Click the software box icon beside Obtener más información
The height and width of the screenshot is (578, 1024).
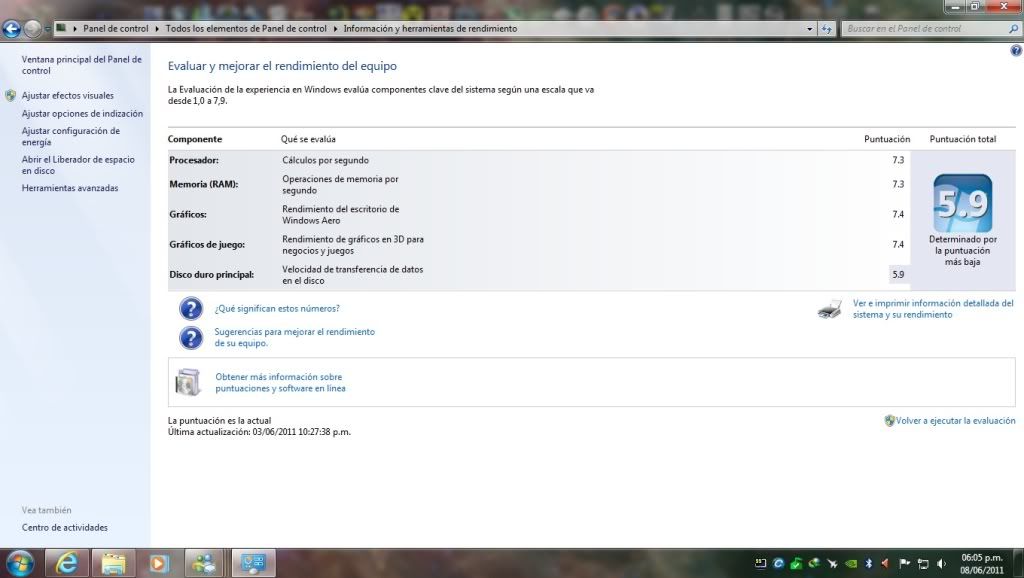188,382
